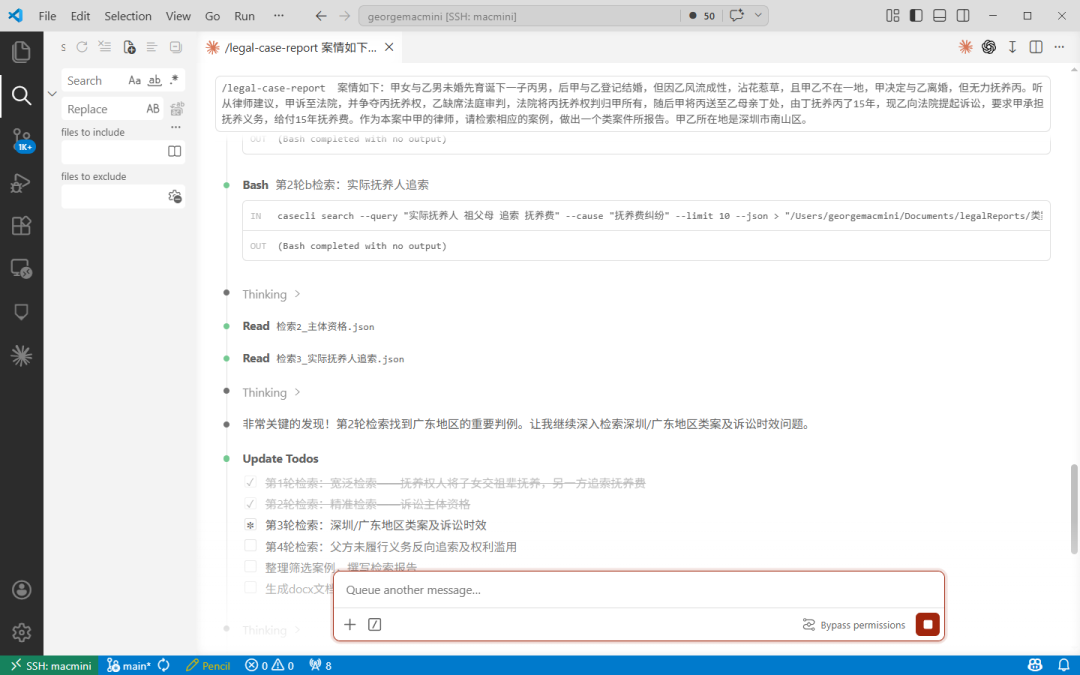Open the Edit menu

81,16
